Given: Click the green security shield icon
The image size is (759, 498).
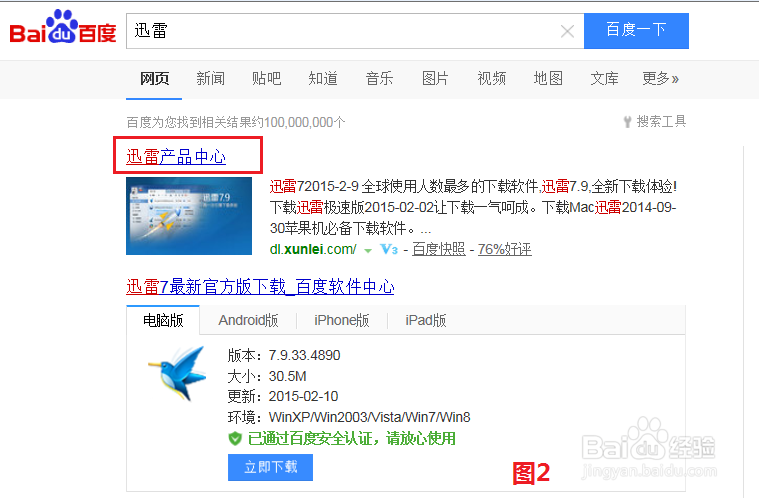Looking at the screenshot, I should click(235, 439).
